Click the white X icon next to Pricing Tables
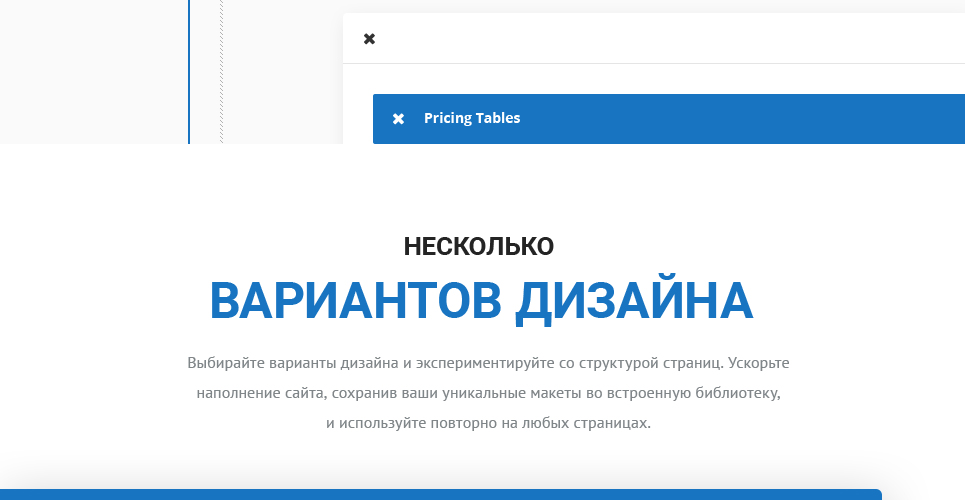965x500 pixels. tap(398, 119)
